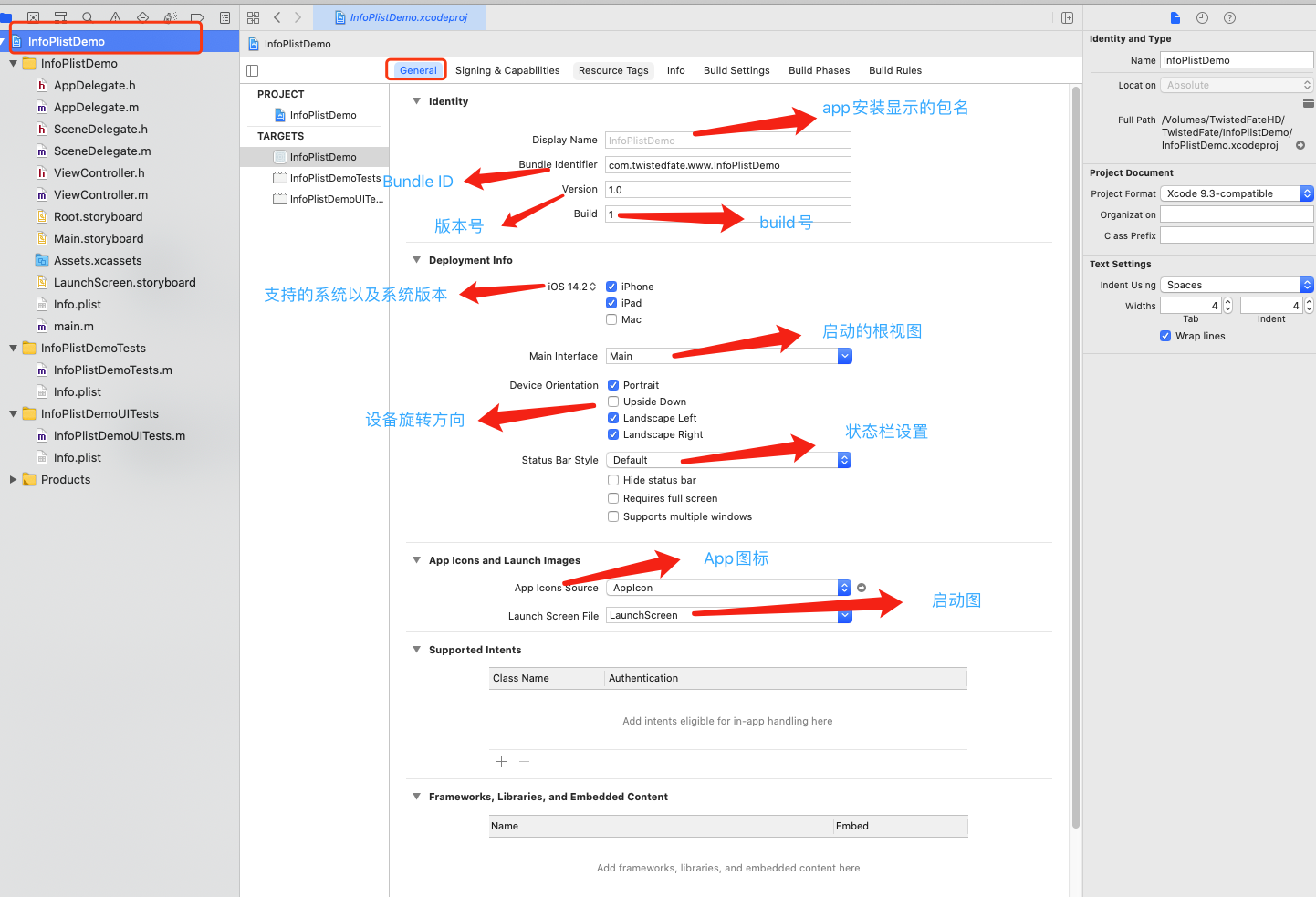The height and width of the screenshot is (897, 1316).
Task: Open the Quick Help inspector (question mark icon)
Action: pos(1228,17)
